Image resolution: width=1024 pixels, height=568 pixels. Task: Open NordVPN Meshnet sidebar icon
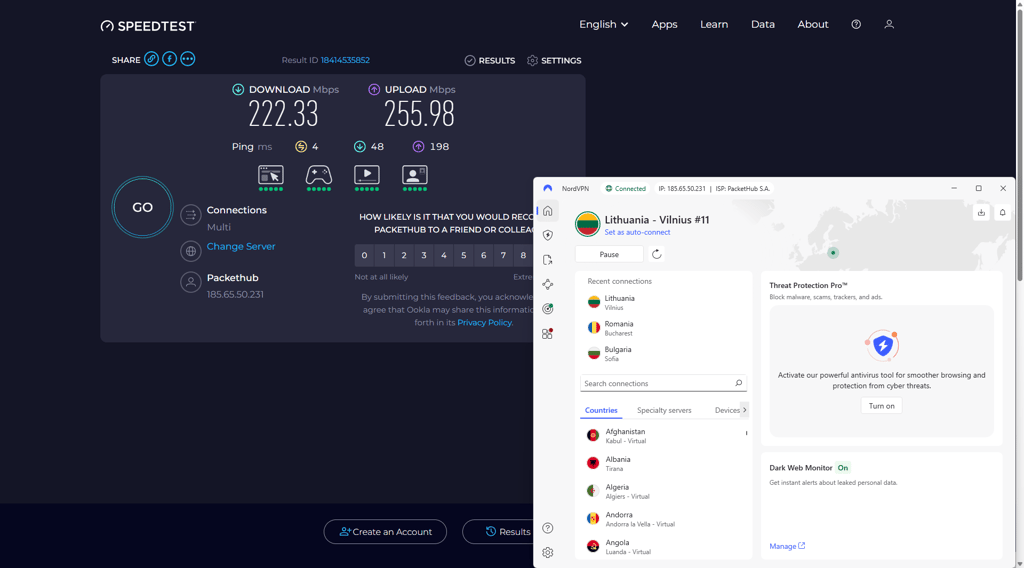click(x=548, y=284)
